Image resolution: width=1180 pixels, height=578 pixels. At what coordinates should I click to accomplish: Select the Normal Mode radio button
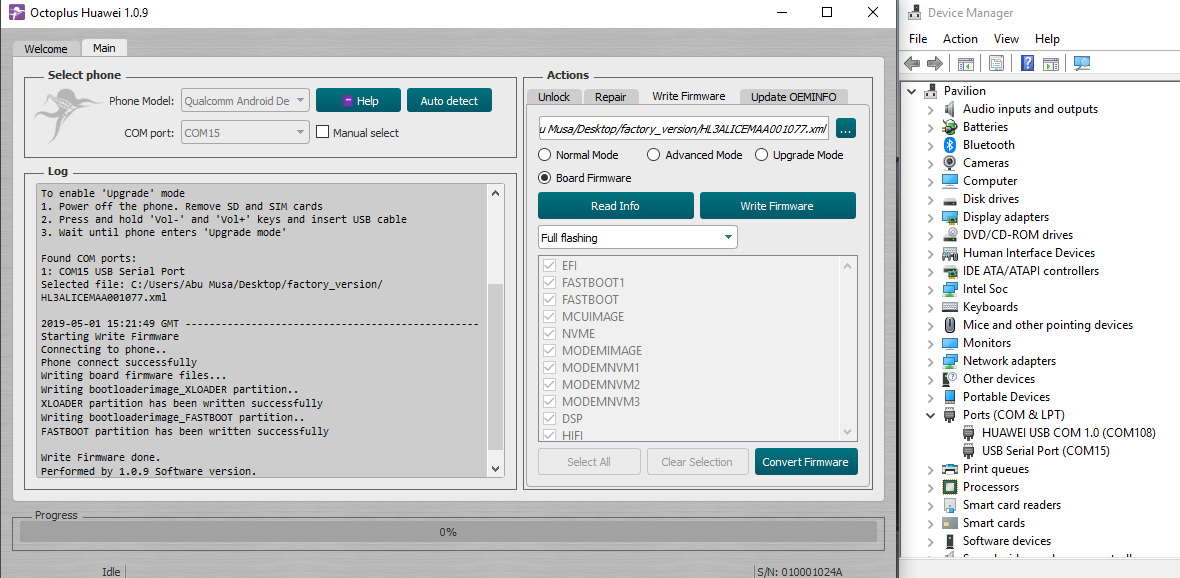point(544,155)
